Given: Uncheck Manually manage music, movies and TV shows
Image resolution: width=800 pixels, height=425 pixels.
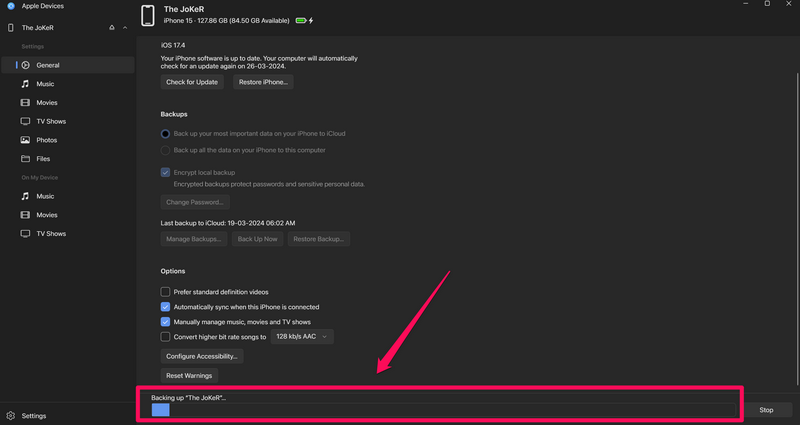Looking at the screenshot, I should [x=165, y=322].
